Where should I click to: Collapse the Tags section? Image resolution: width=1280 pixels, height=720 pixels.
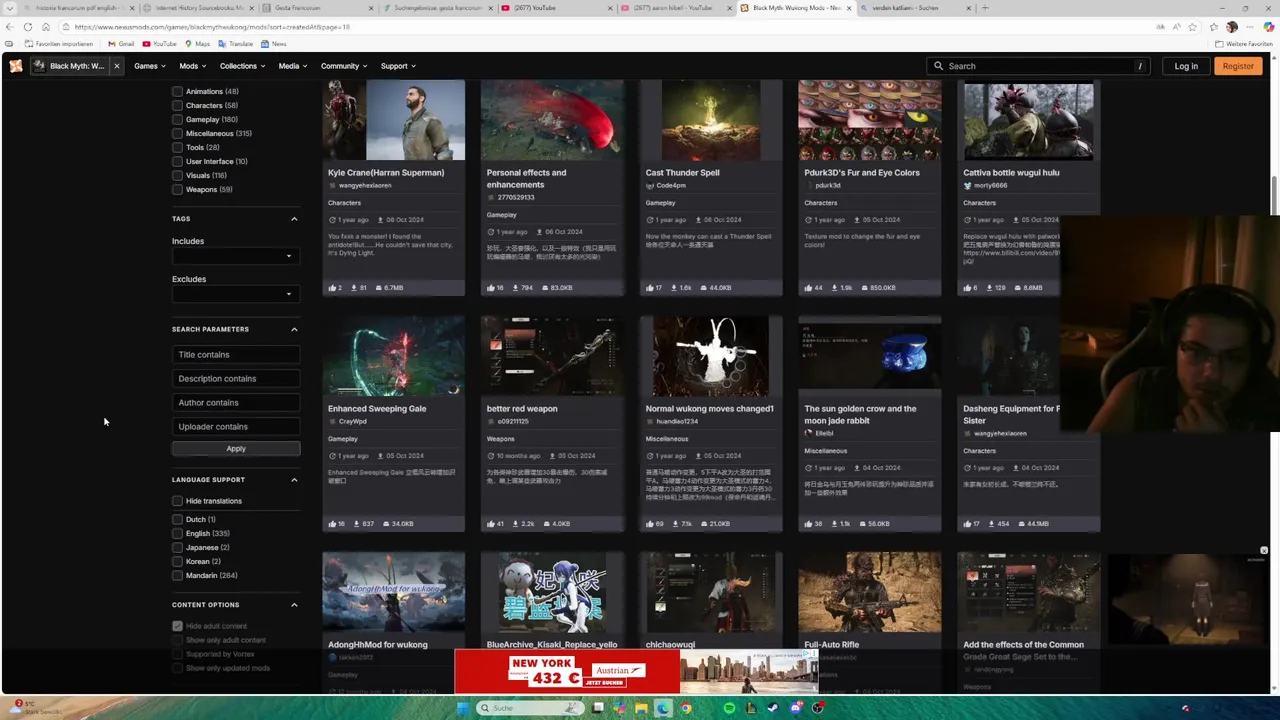294,219
